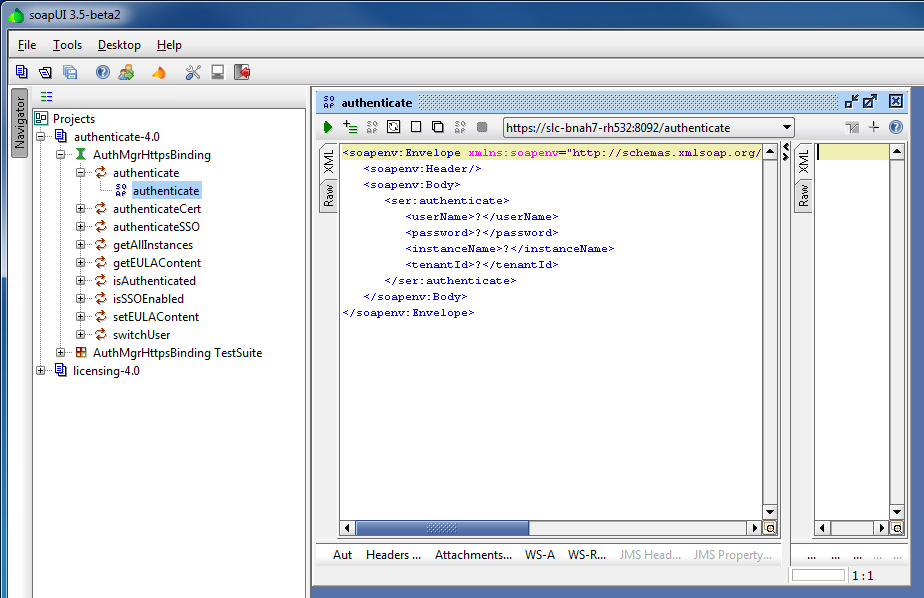
Task: Expand the authenticateSSO operation
Action: 81,227
